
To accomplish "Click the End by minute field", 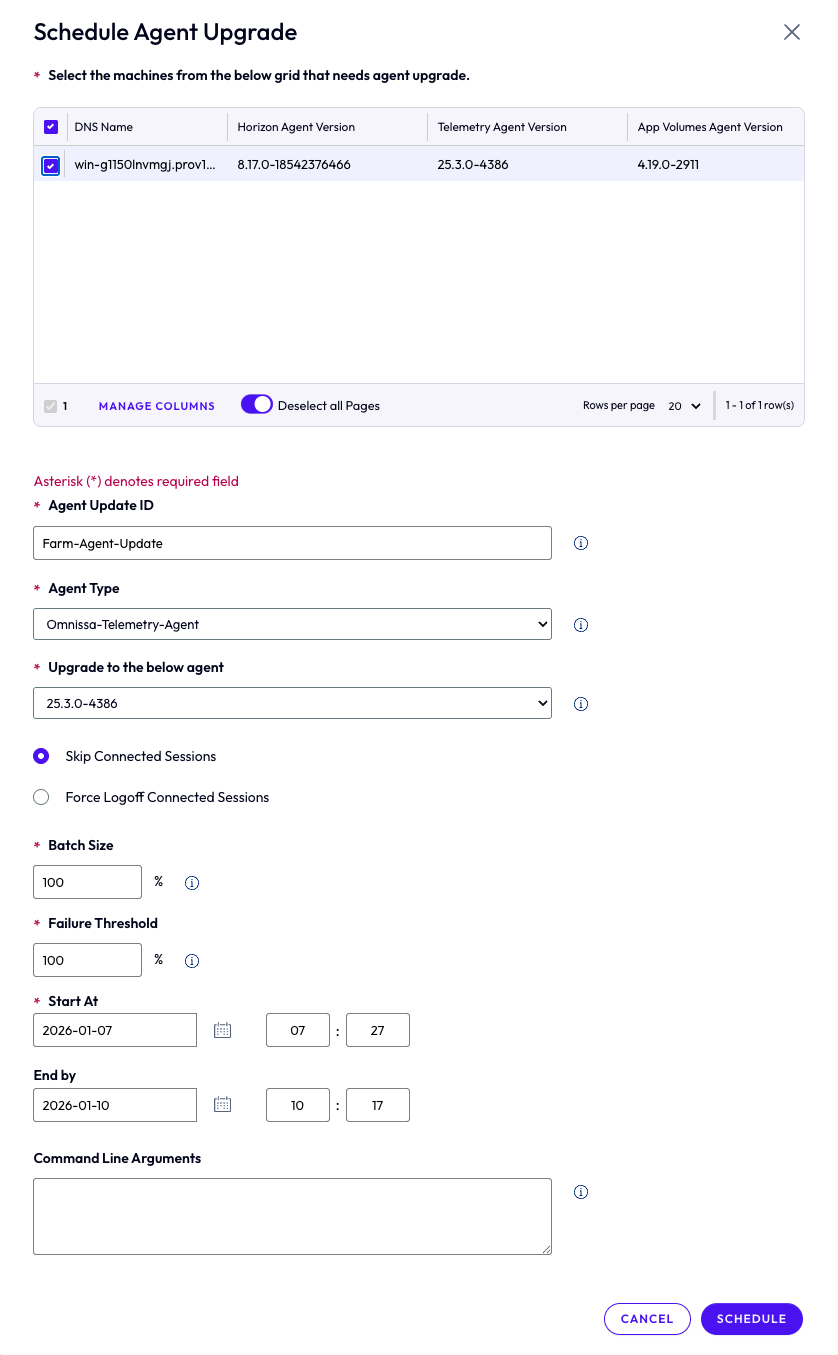I will [x=378, y=1105].
